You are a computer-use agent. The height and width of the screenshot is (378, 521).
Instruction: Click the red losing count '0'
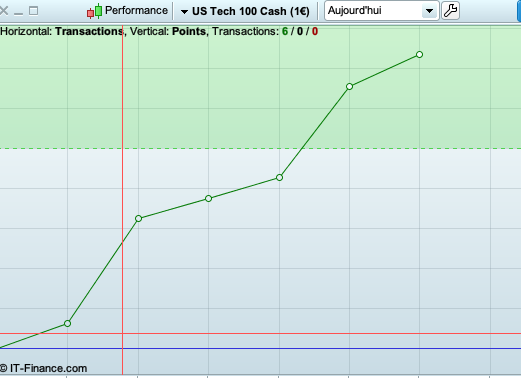pos(315,31)
